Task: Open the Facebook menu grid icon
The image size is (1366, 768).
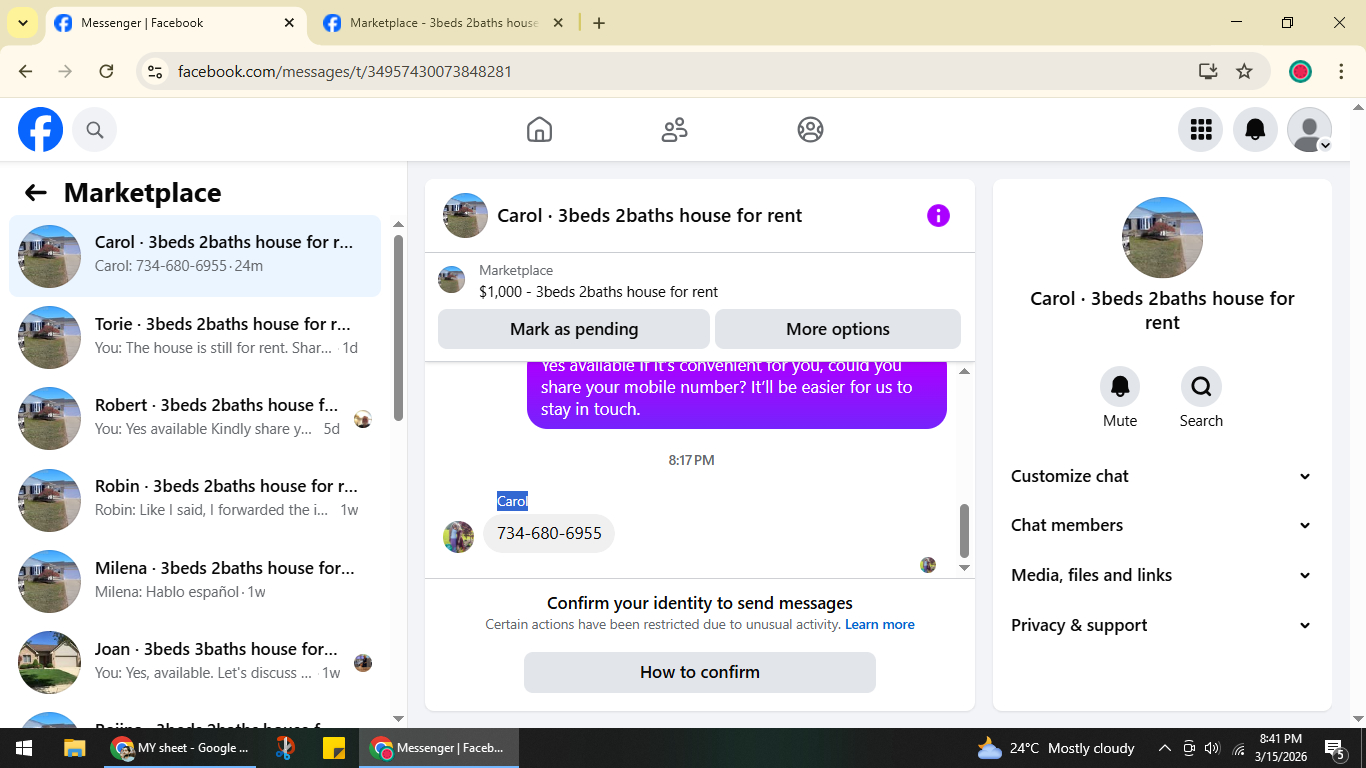Action: point(1201,130)
